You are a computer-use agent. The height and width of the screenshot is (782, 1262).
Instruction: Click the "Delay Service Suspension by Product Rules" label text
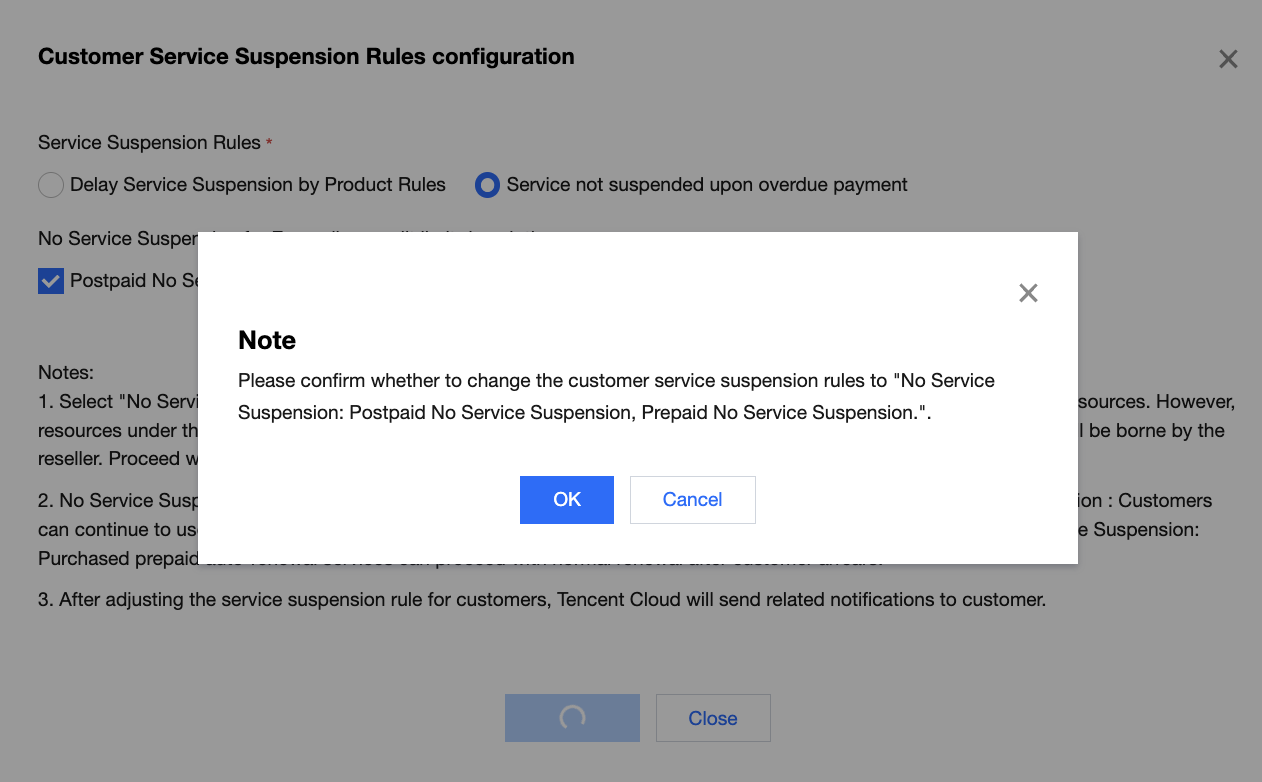pyautogui.click(x=258, y=185)
